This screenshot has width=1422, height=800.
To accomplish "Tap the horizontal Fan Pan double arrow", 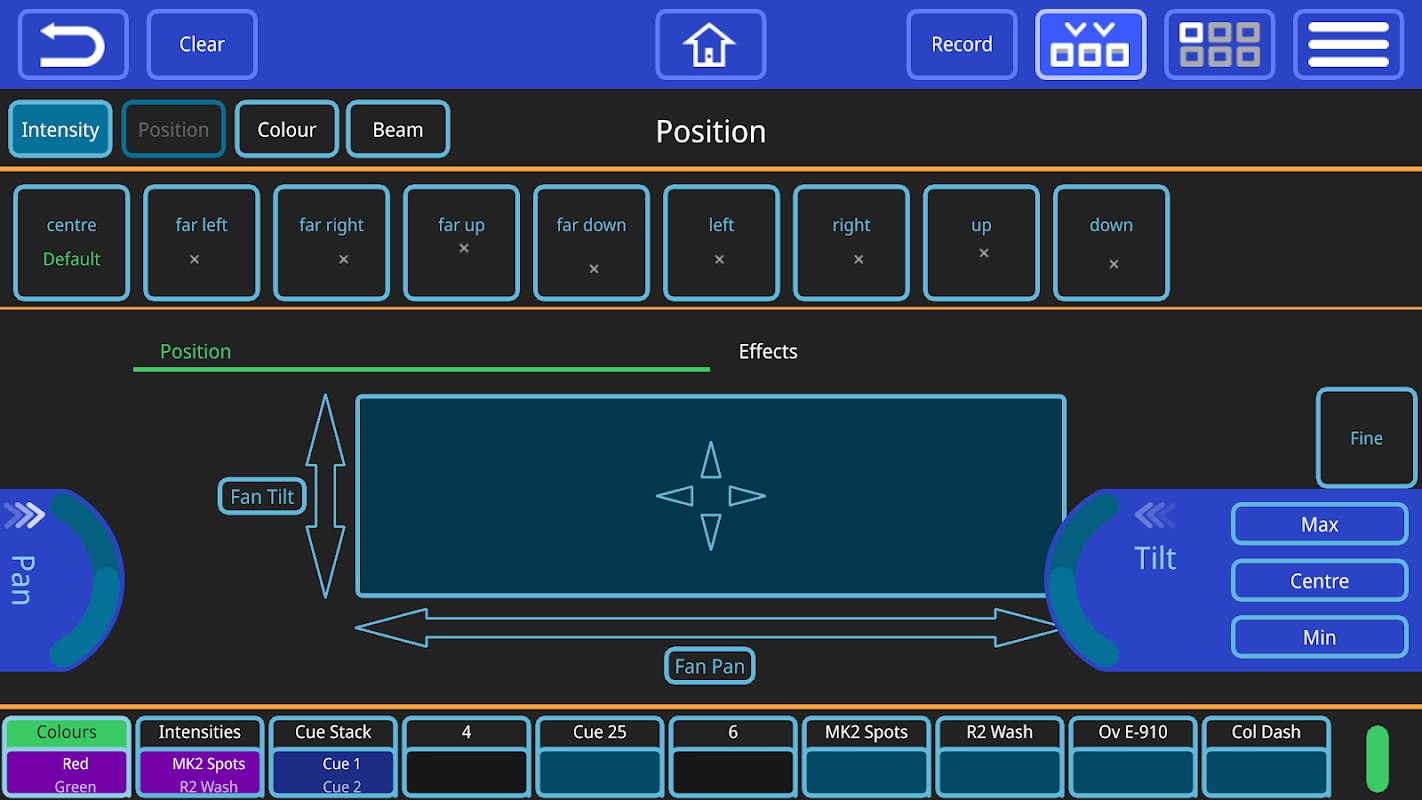I will pos(710,627).
